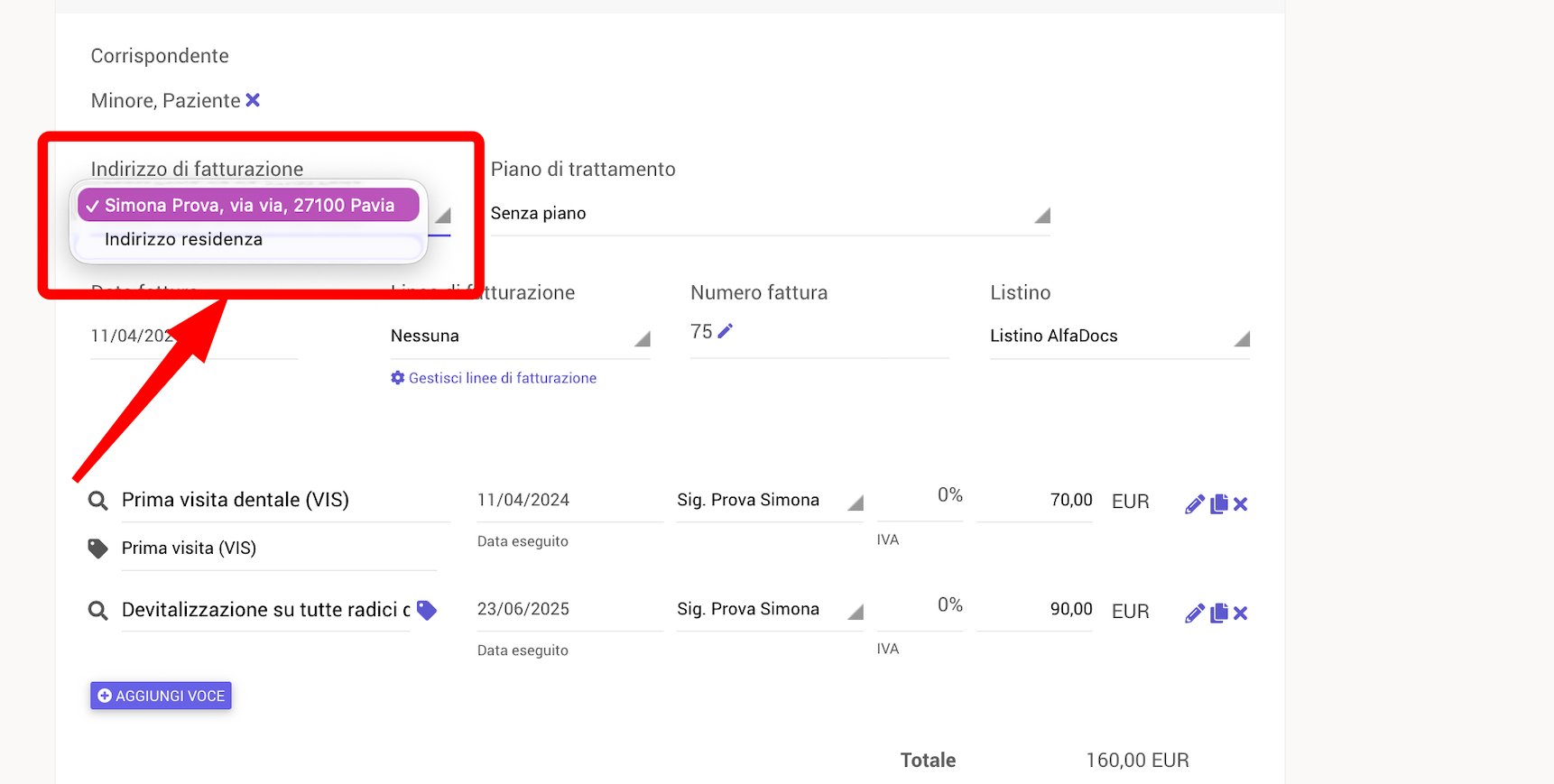Click IVA 0% field in Devitalizzazione row
Image resolution: width=1554 pixels, height=784 pixels.
(x=920, y=609)
